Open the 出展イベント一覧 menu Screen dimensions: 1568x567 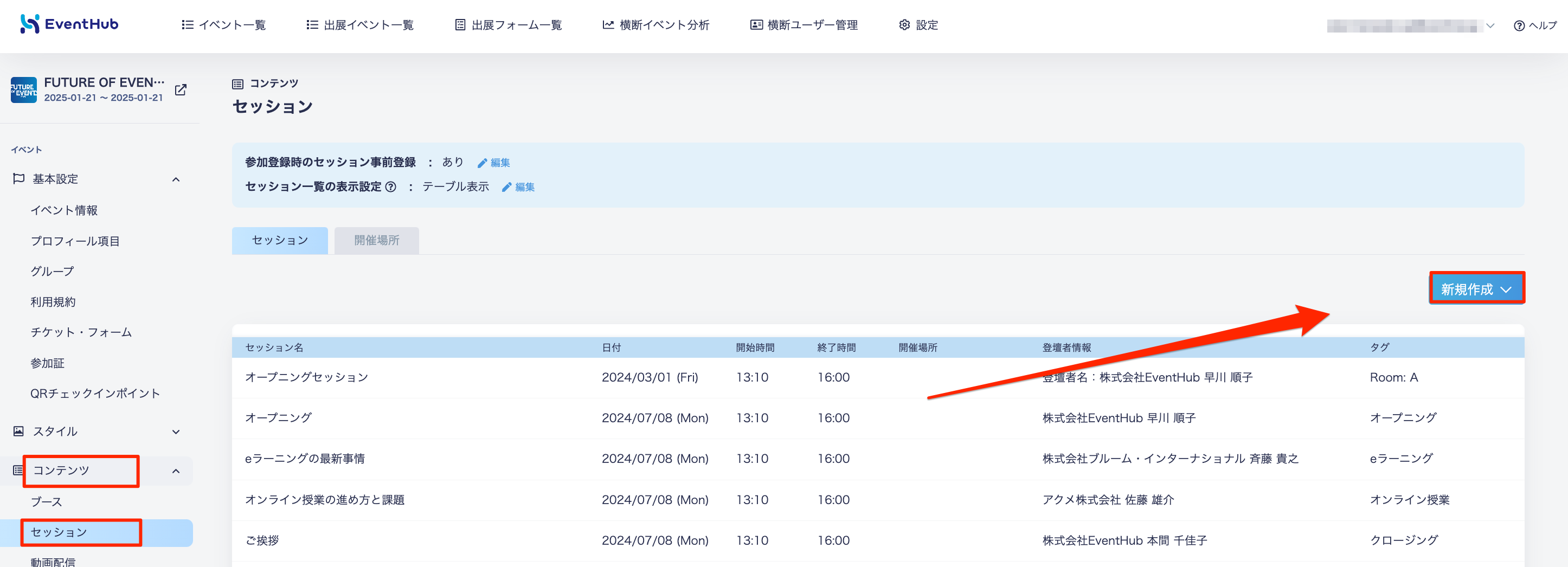coord(359,25)
